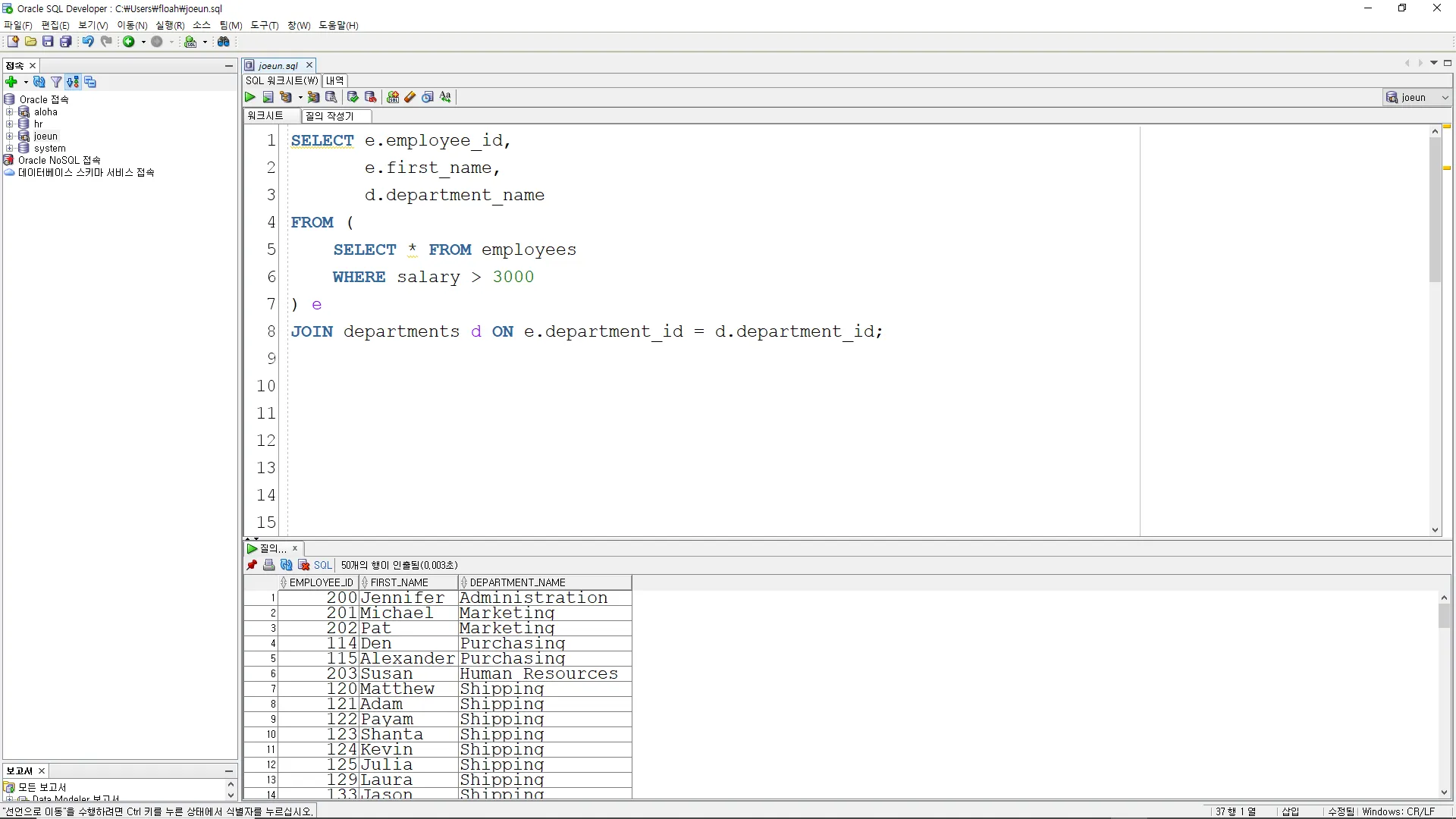The width and height of the screenshot is (1456, 819).
Task: Pin the query result tab
Action: tap(252, 565)
